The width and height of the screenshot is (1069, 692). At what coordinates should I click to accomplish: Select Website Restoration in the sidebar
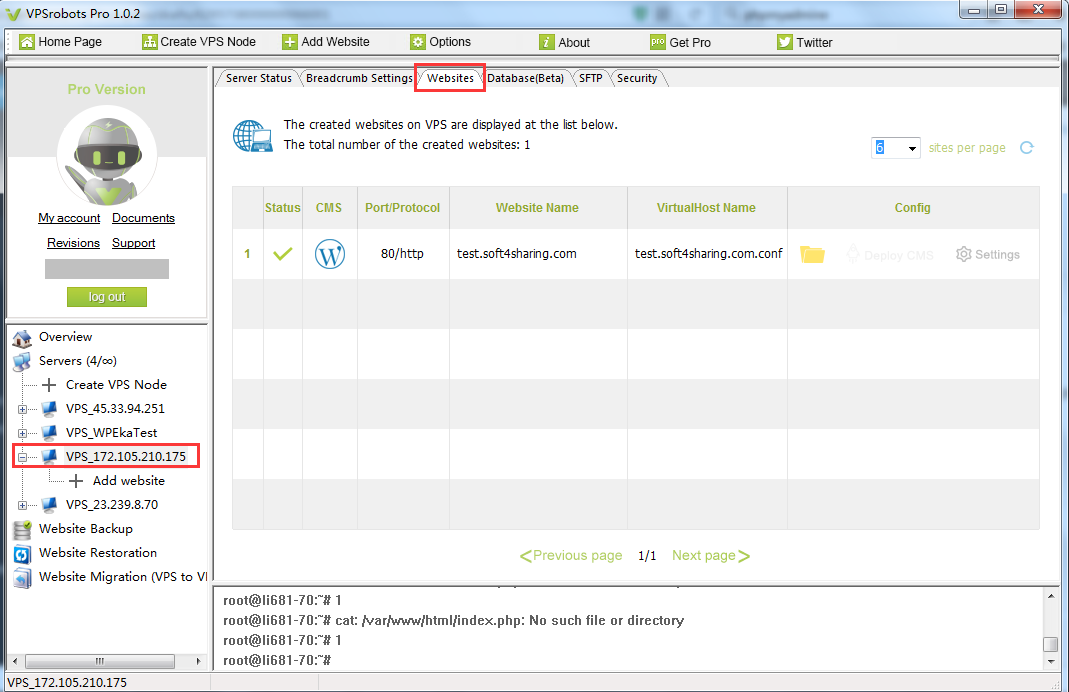point(97,553)
